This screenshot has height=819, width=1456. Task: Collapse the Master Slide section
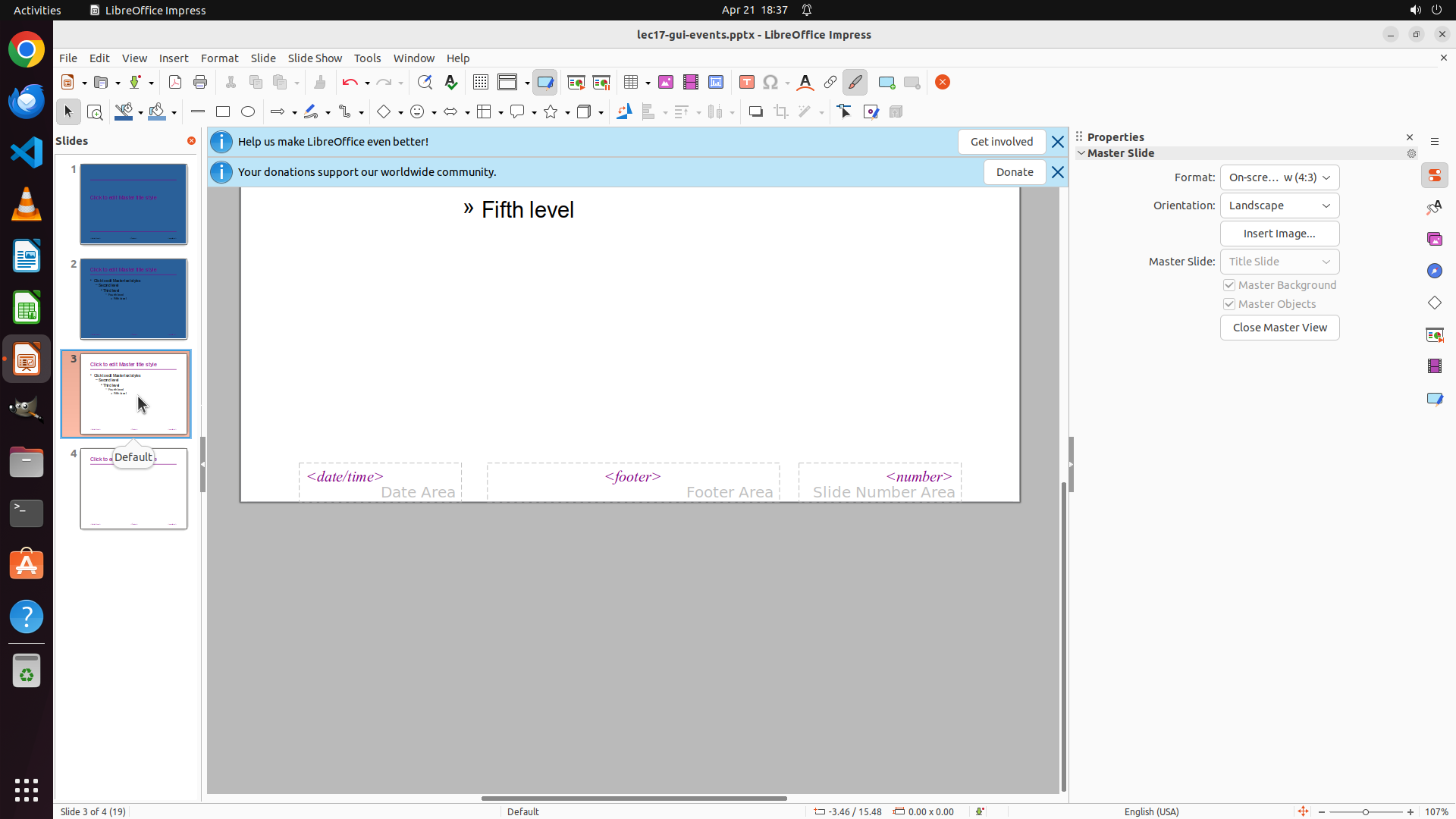coord(1082,153)
